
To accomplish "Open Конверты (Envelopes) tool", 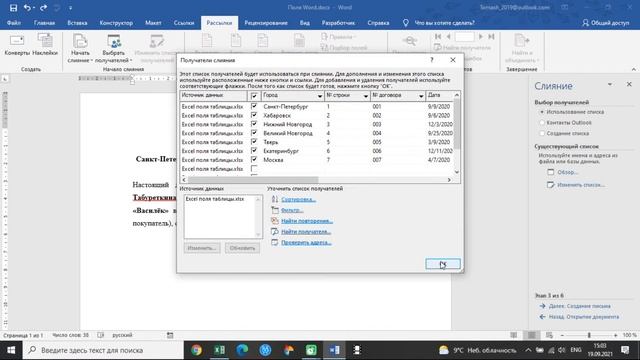I will 17,45.
